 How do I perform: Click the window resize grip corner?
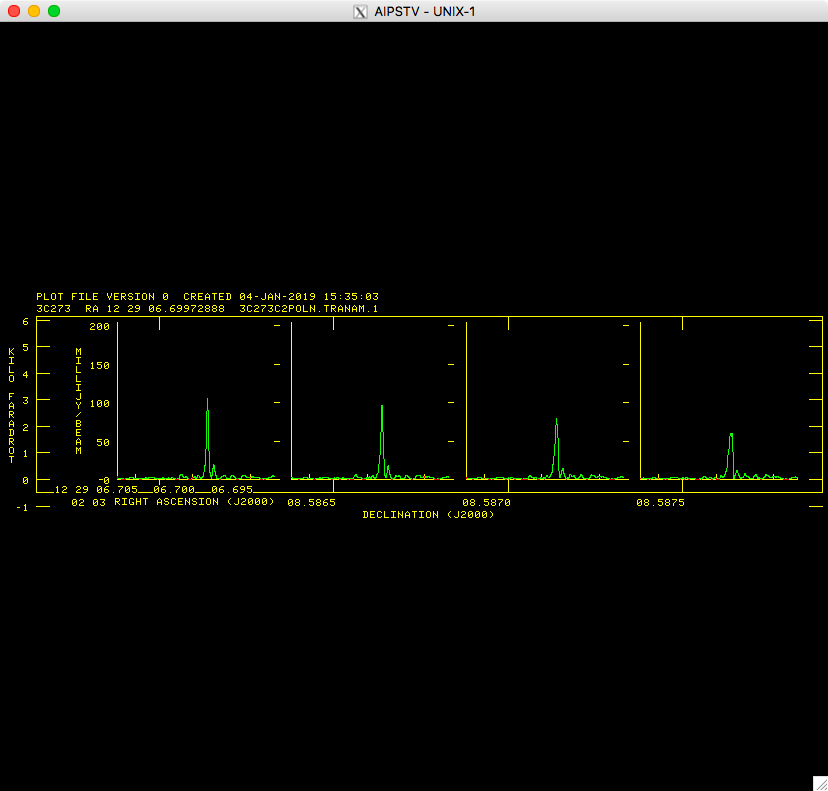[x=818, y=781]
